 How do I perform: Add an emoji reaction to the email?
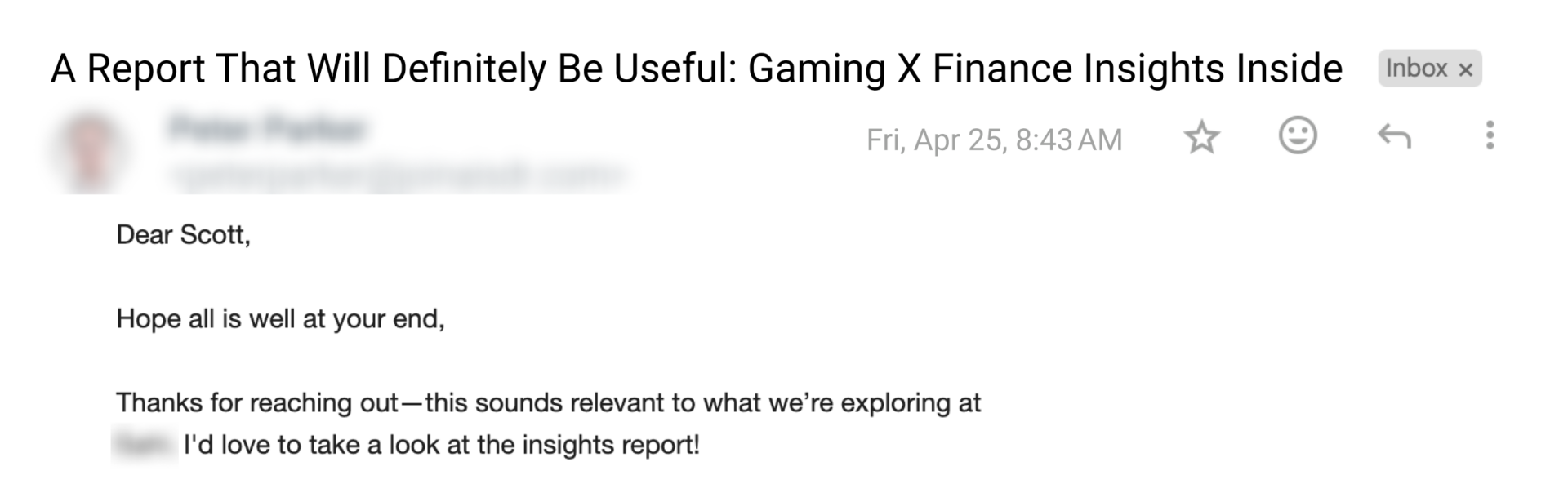[x=1297, y=135]
